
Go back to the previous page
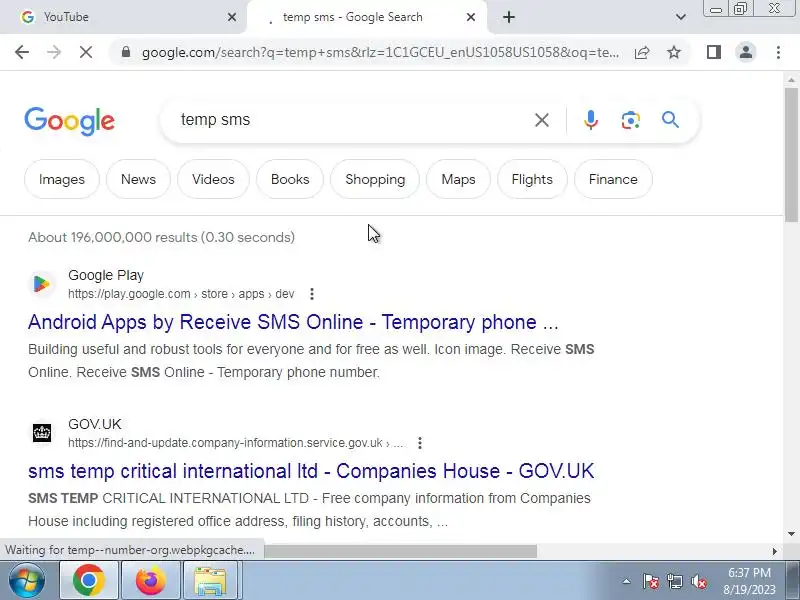pos(22,52)
